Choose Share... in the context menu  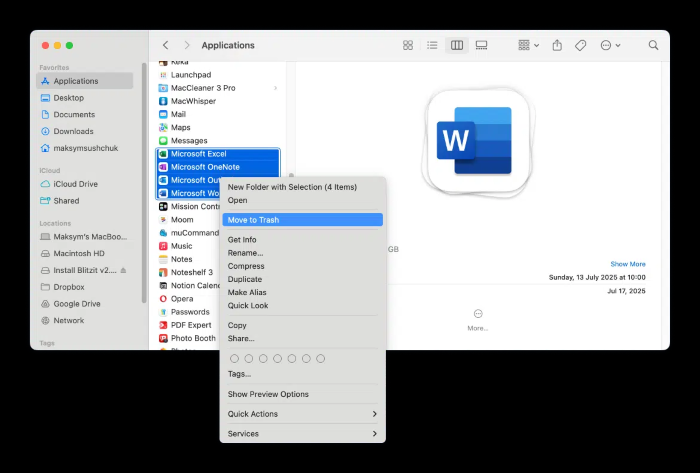[302, 339]
